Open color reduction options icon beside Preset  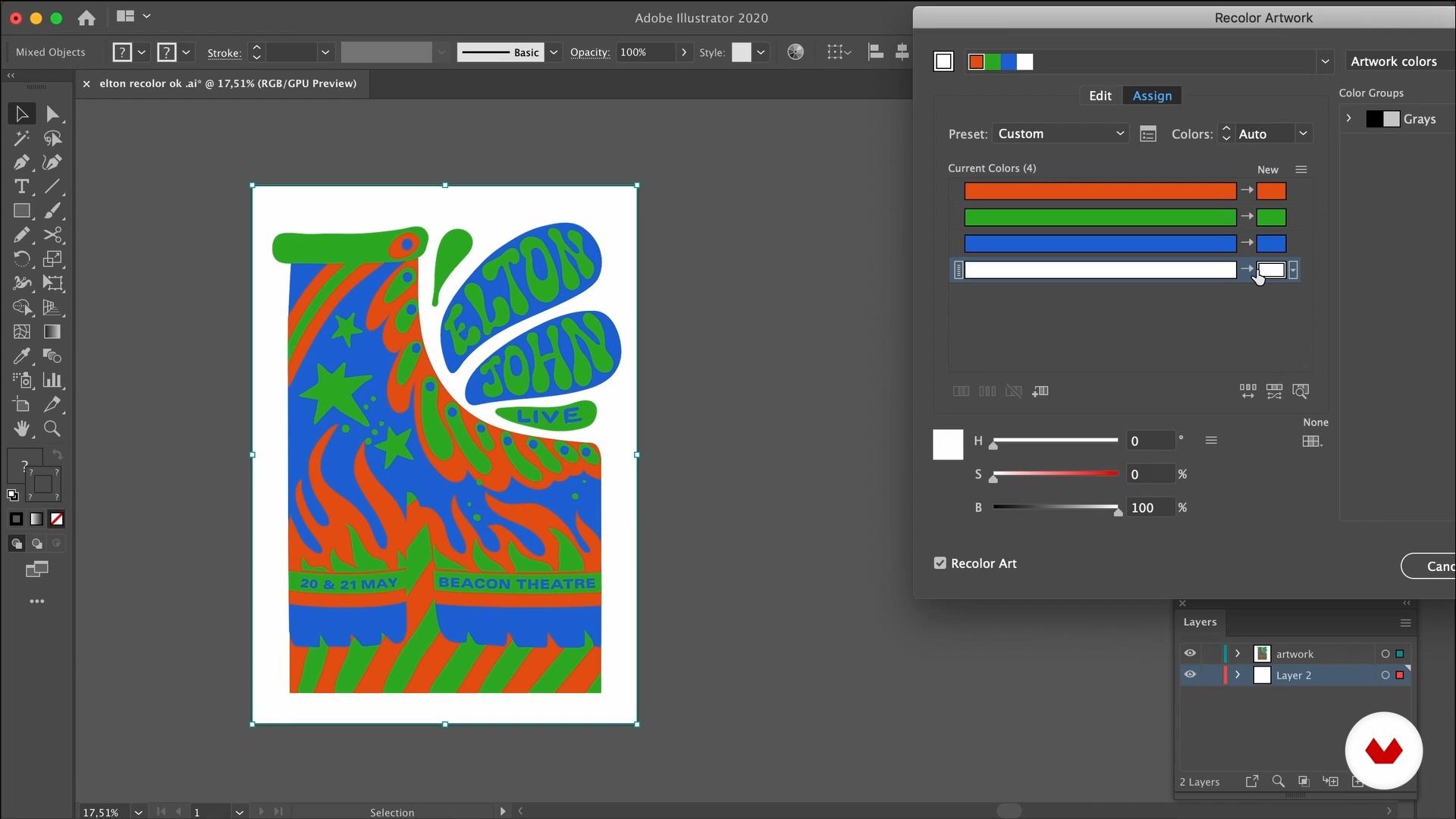1148,134
